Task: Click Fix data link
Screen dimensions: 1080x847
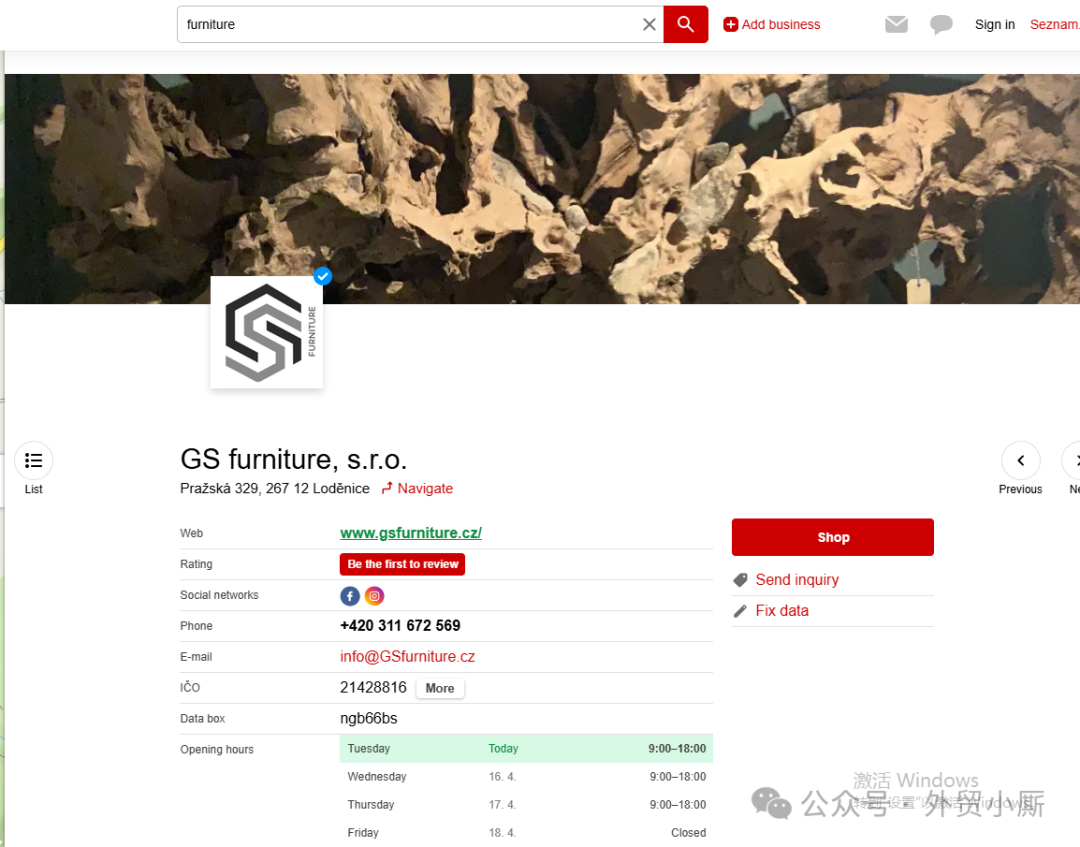Action: (x=782, y=611)
